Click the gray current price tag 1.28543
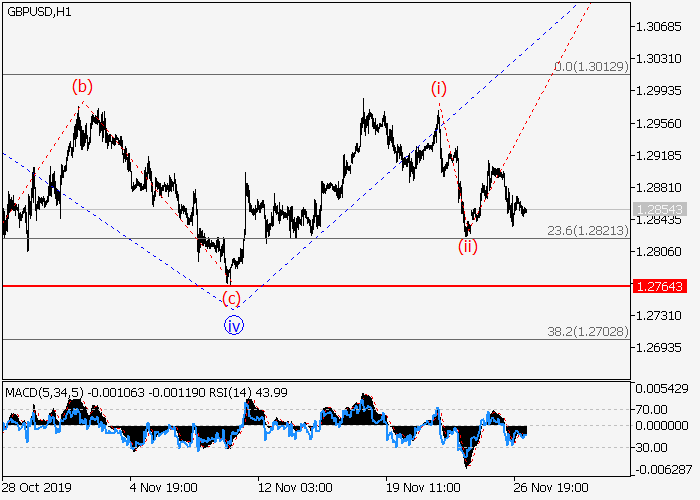 [x=659, y=210]
